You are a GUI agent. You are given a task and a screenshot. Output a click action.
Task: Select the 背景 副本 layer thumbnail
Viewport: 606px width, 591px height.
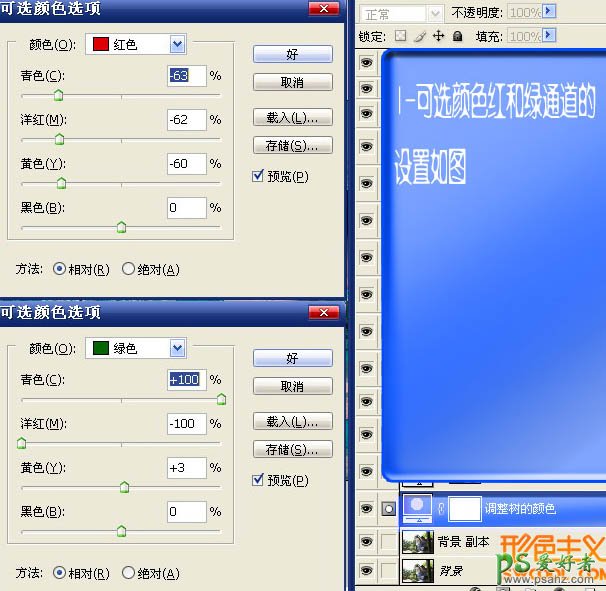coord(417,541)
